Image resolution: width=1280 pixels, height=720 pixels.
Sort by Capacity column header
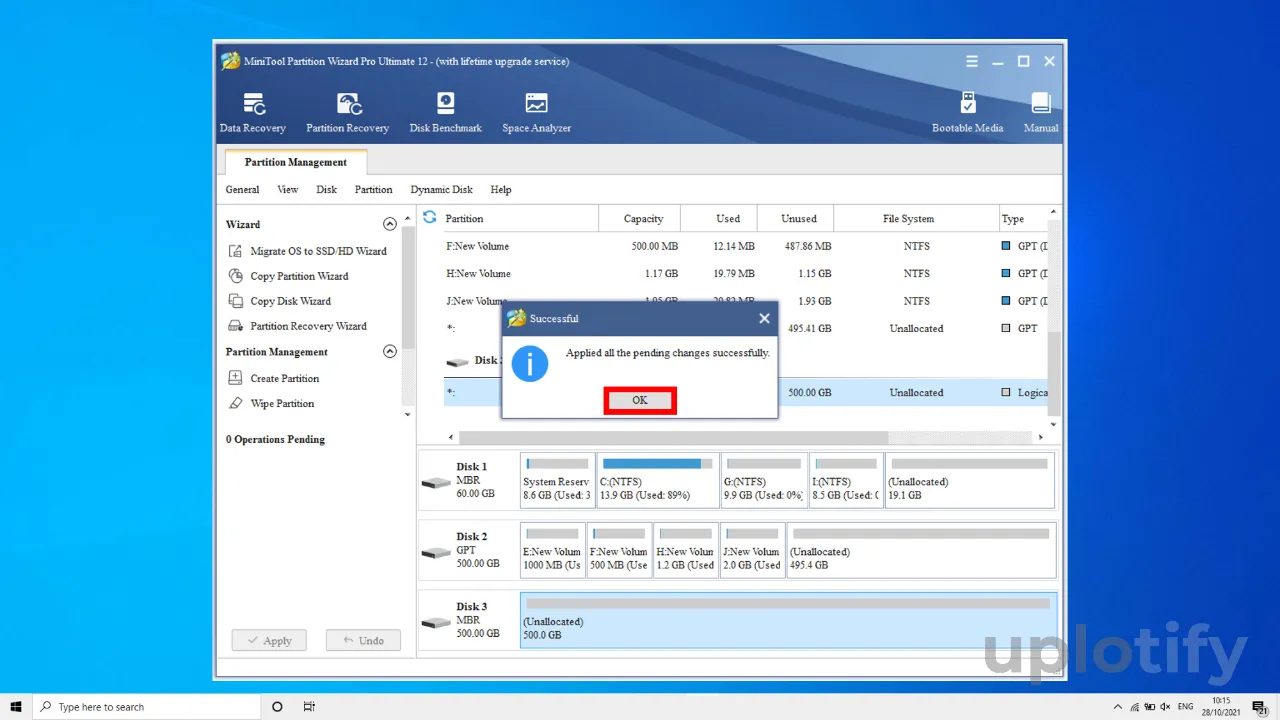(640, 218)
